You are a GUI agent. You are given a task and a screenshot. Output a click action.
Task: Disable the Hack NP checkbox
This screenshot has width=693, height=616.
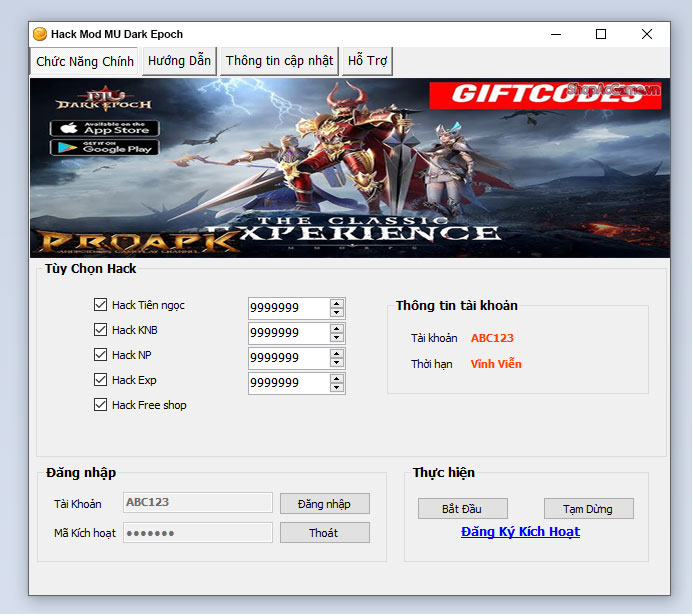pos(100,354)
